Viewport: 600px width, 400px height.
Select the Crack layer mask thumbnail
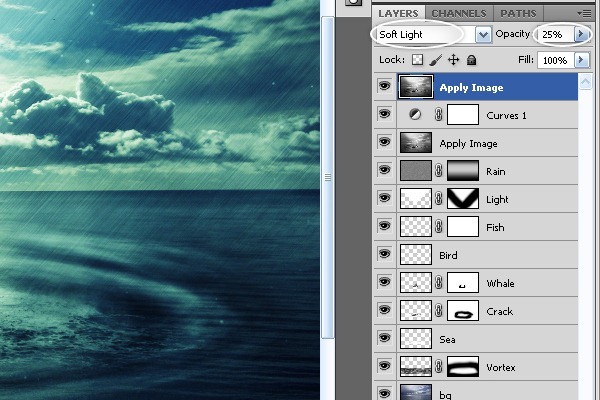pos(463,312)
